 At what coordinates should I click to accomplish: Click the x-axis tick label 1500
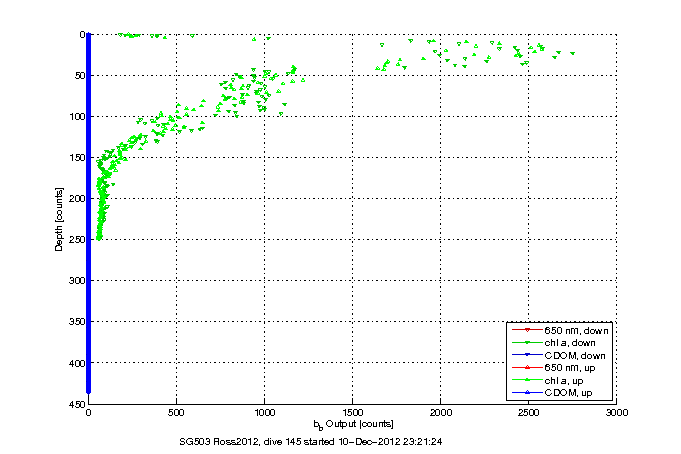click(x=352, y=412)
